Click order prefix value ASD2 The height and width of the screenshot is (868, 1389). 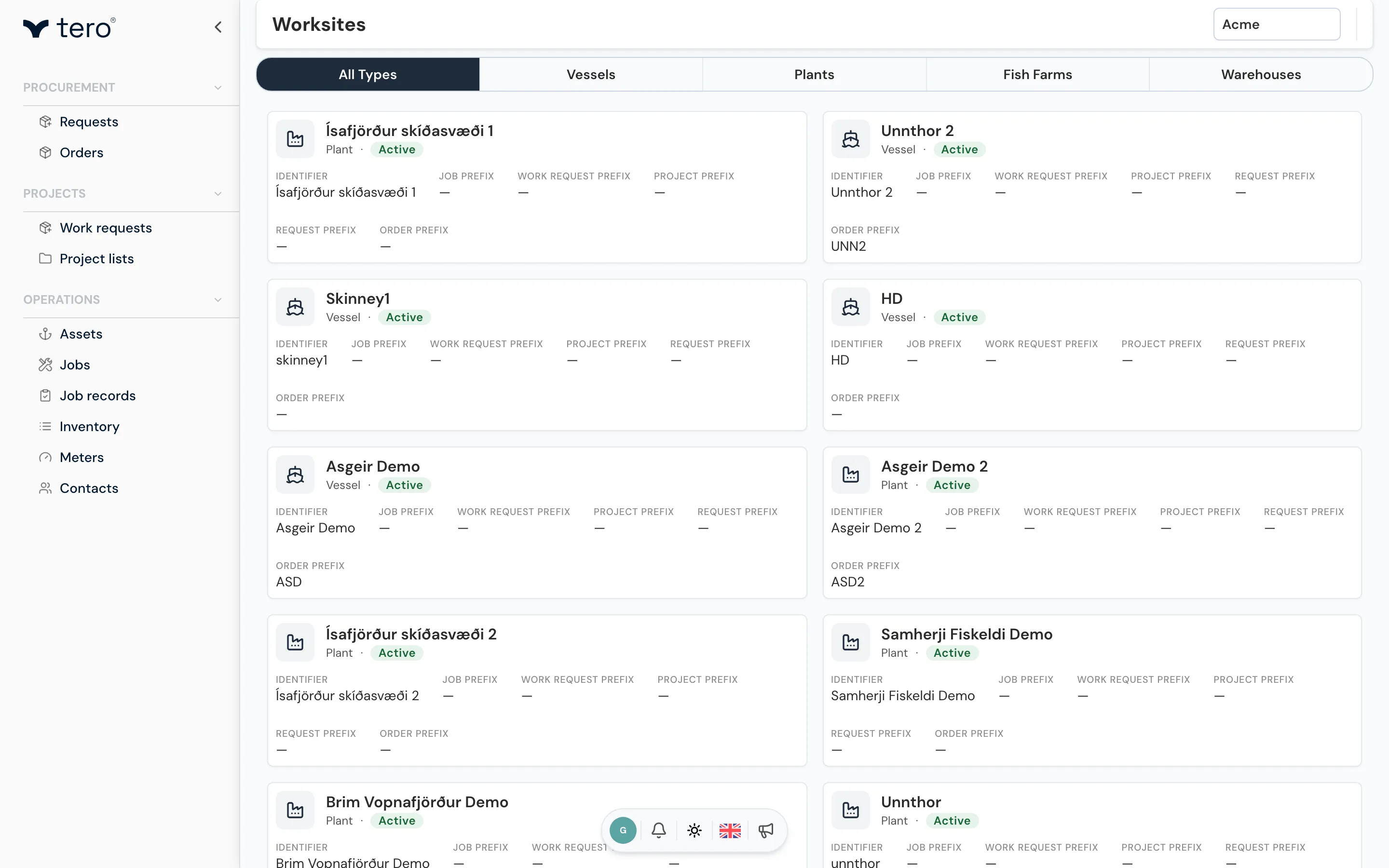[847, 582]
